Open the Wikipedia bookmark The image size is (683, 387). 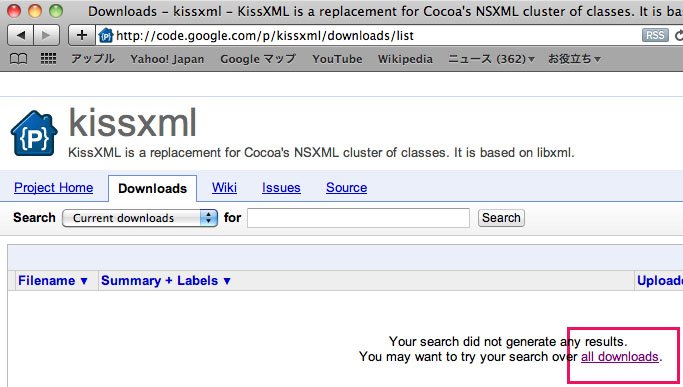(405, 59)
